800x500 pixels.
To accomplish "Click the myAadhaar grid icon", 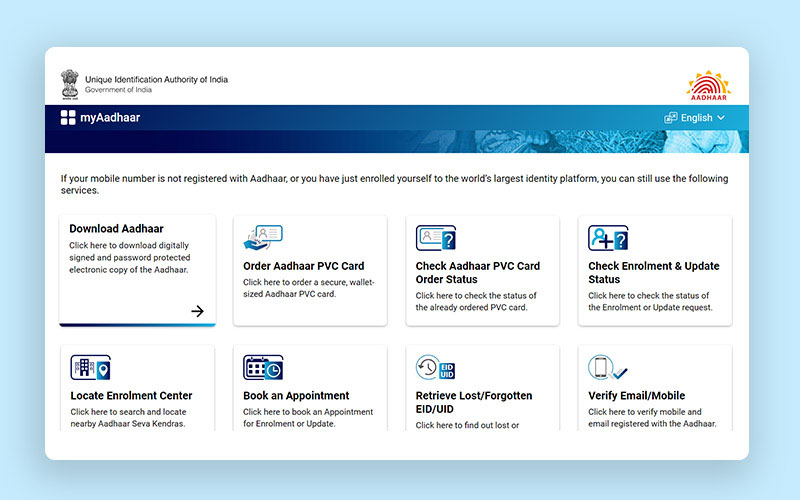I will tap(68, 118).
